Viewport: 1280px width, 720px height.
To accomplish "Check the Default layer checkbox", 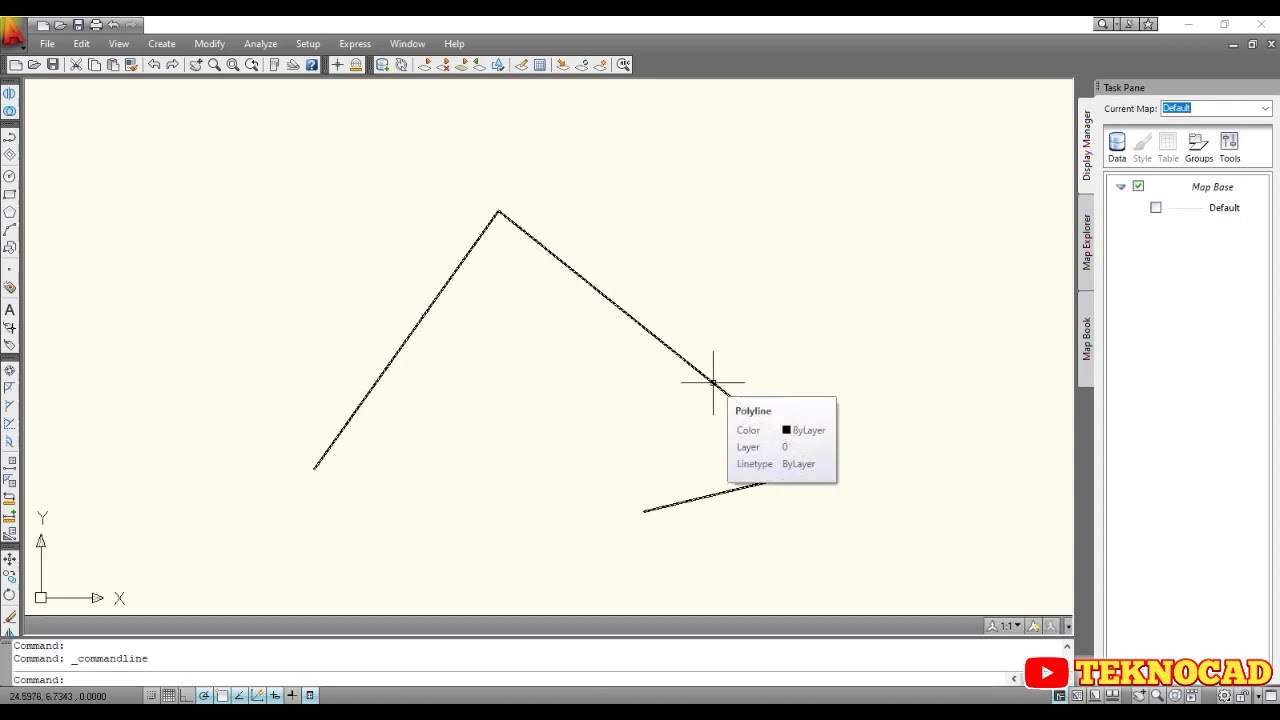I will [x=1156, y=208].
